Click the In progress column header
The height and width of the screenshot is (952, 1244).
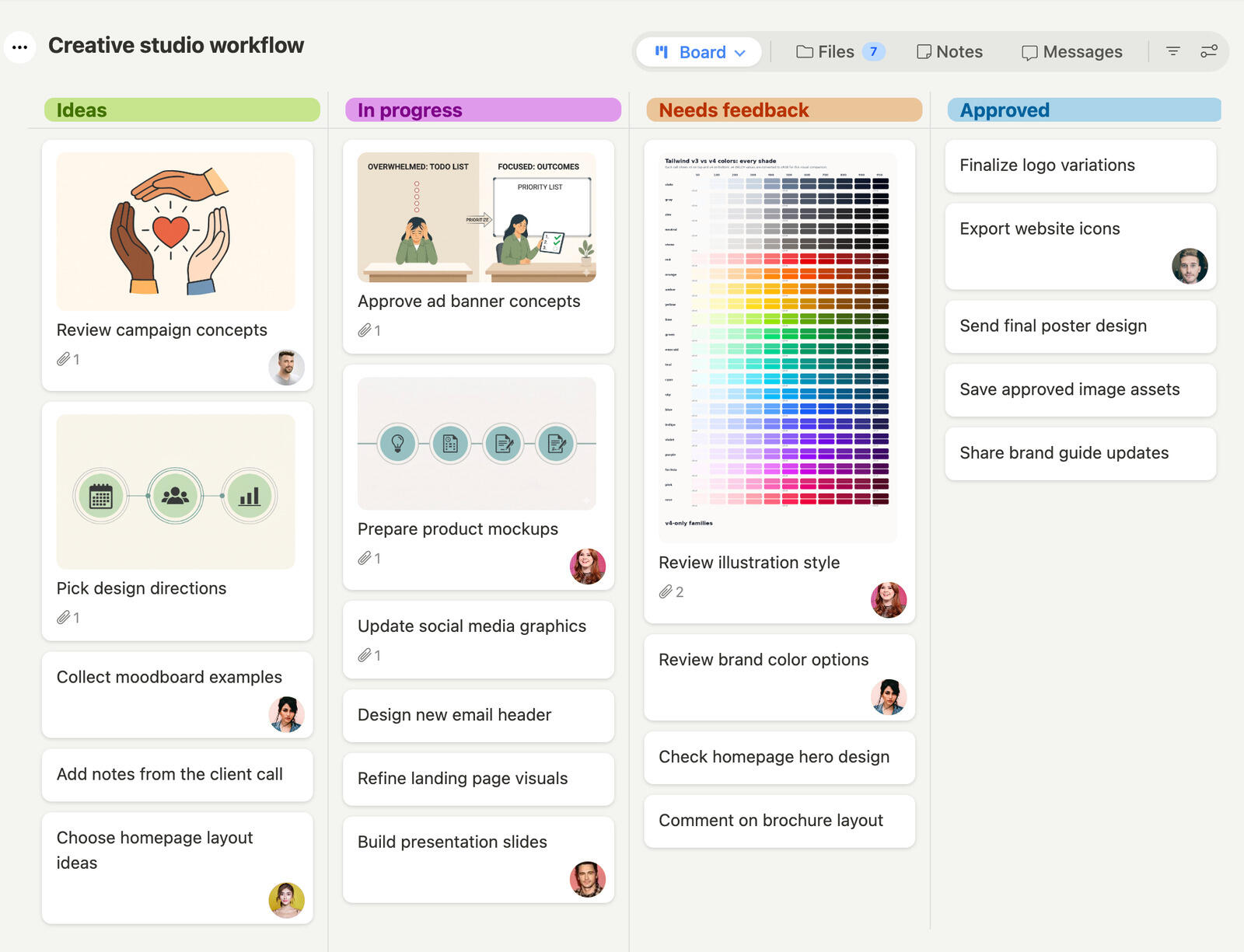click(483, 110)
